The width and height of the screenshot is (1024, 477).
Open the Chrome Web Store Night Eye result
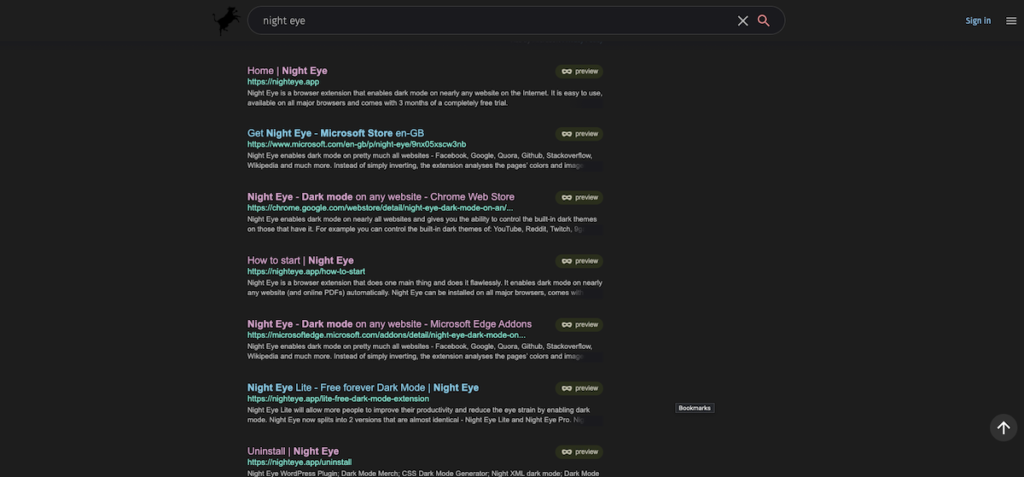pos(380,197)
